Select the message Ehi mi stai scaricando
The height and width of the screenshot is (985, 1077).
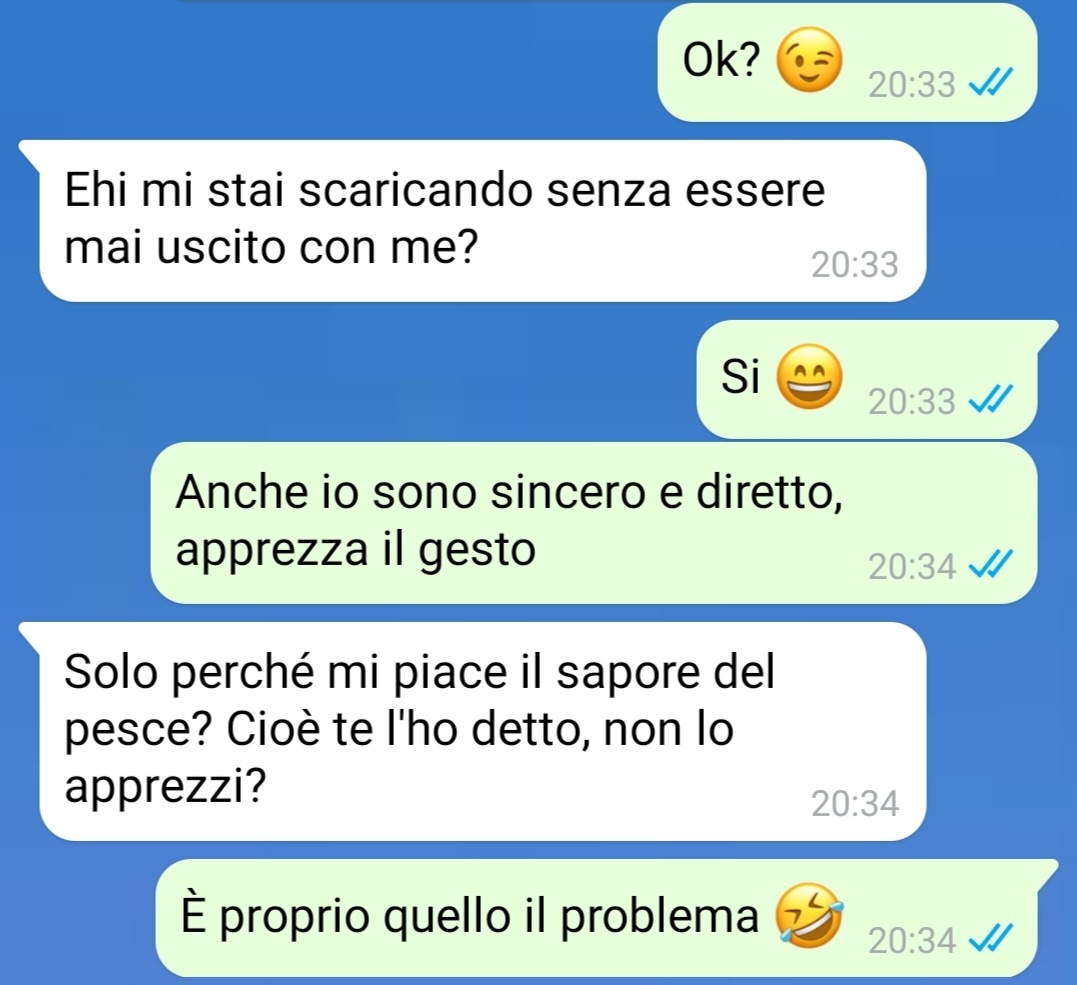[x=482, y=220]
